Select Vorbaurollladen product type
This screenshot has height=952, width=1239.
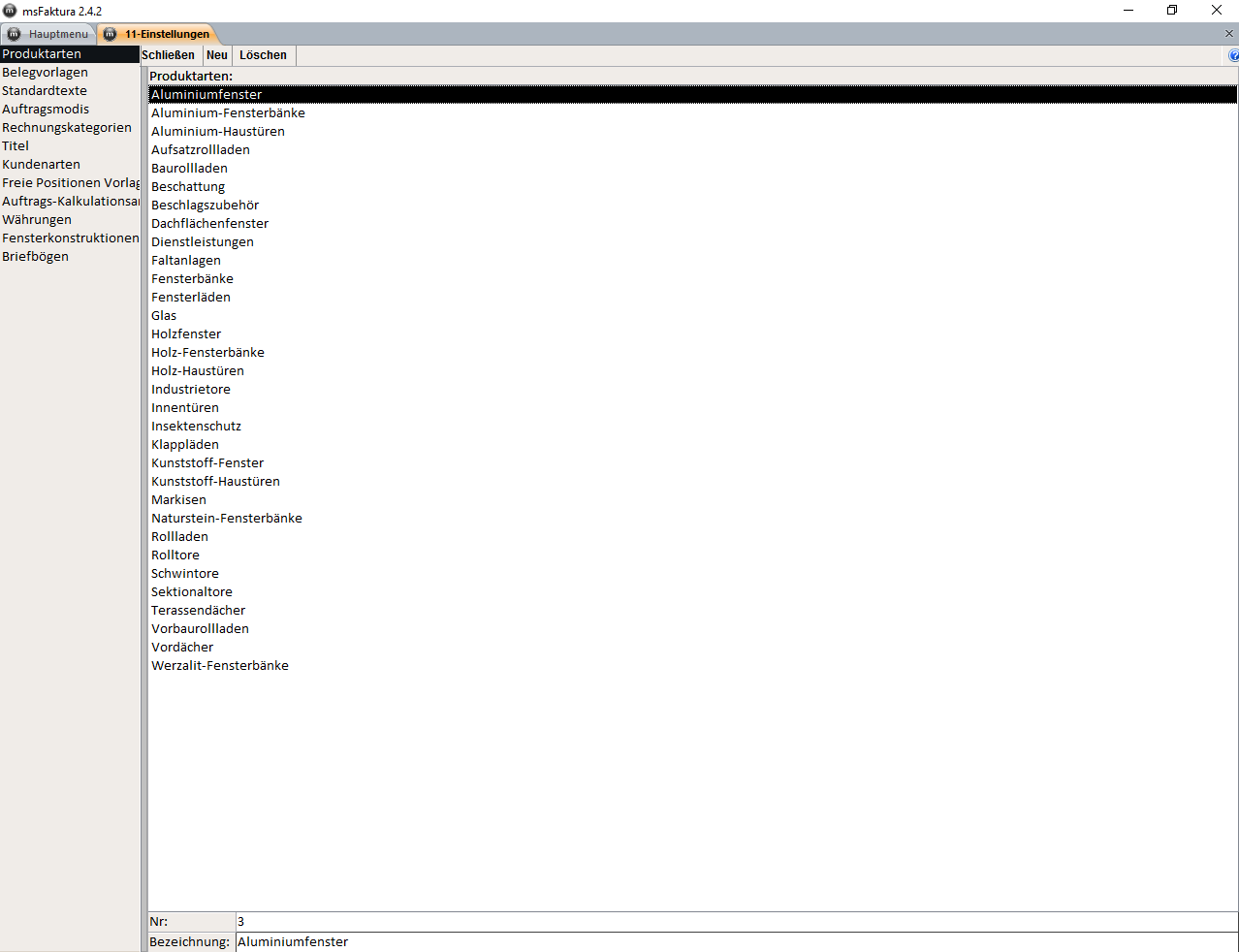(x=693, y=629)
